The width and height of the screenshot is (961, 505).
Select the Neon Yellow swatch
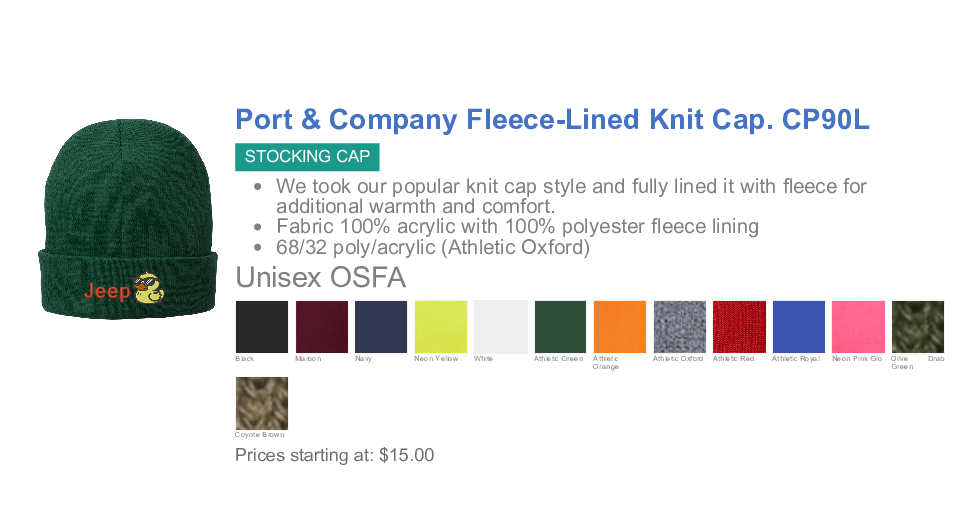pyautogui.click(x=440, y=327)
